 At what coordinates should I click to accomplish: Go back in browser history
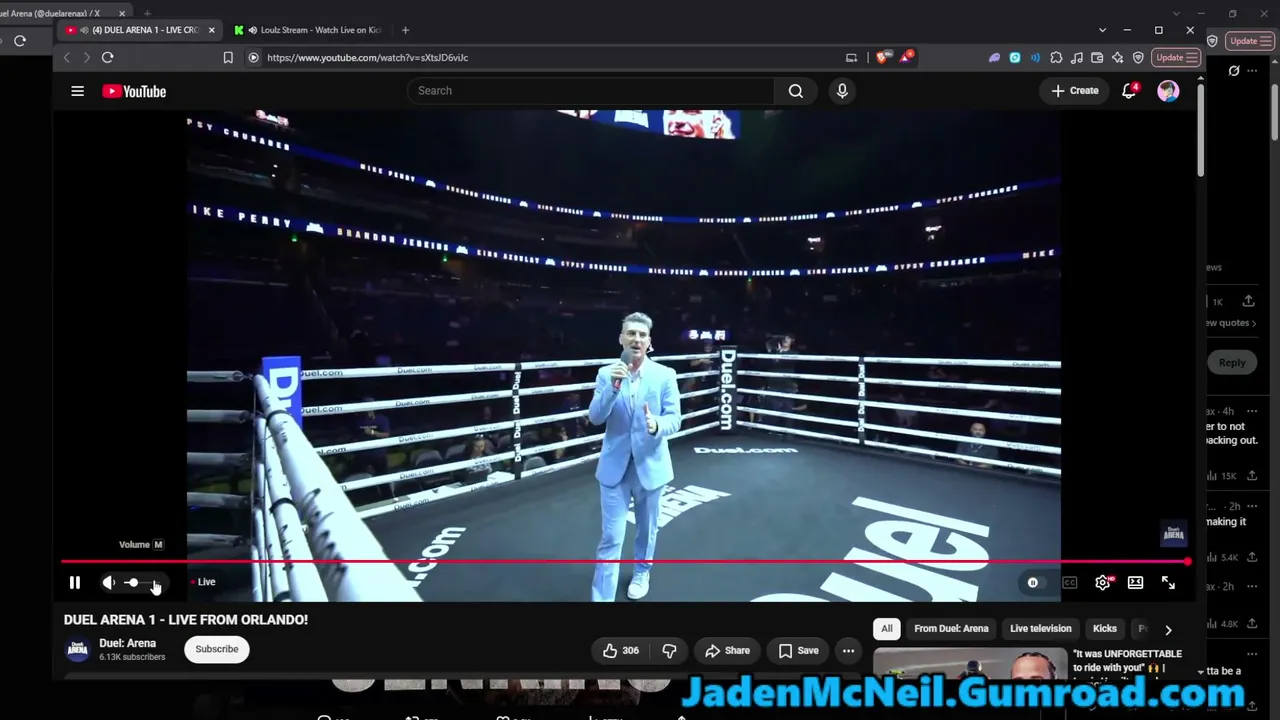67,58
